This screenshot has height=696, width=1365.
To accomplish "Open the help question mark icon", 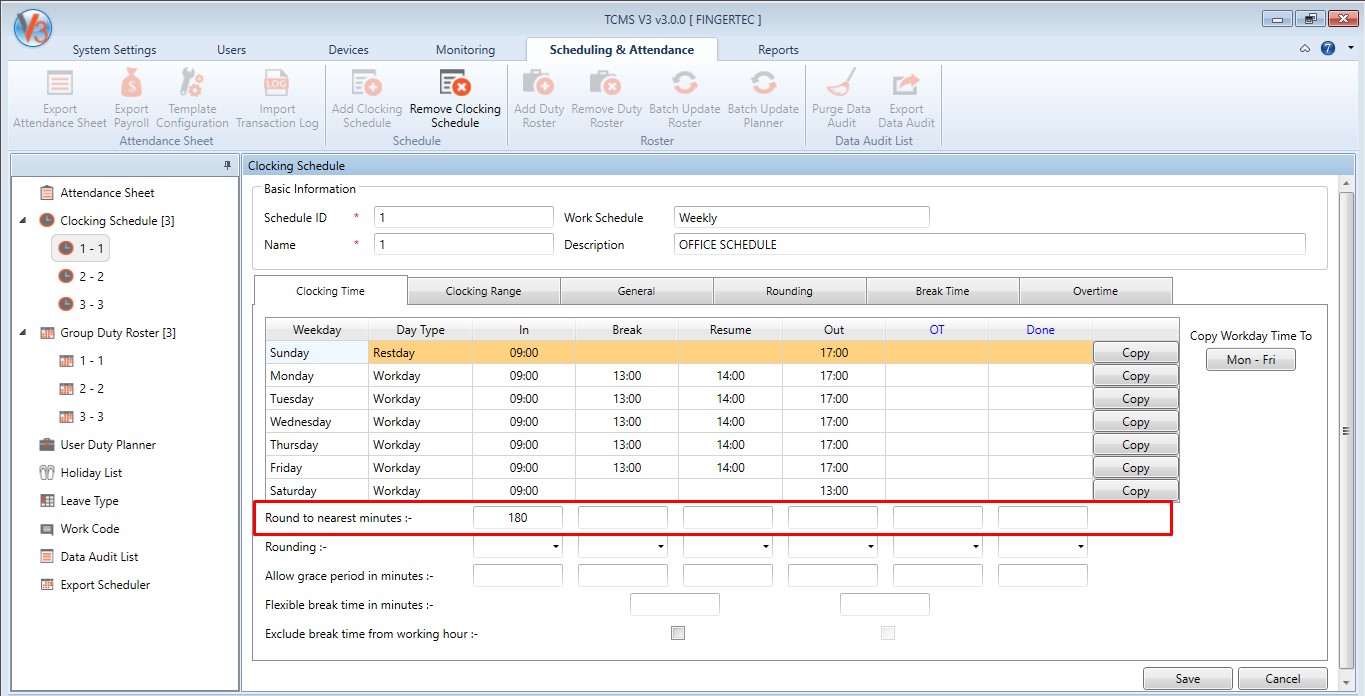I will [x=1328, y=48].
